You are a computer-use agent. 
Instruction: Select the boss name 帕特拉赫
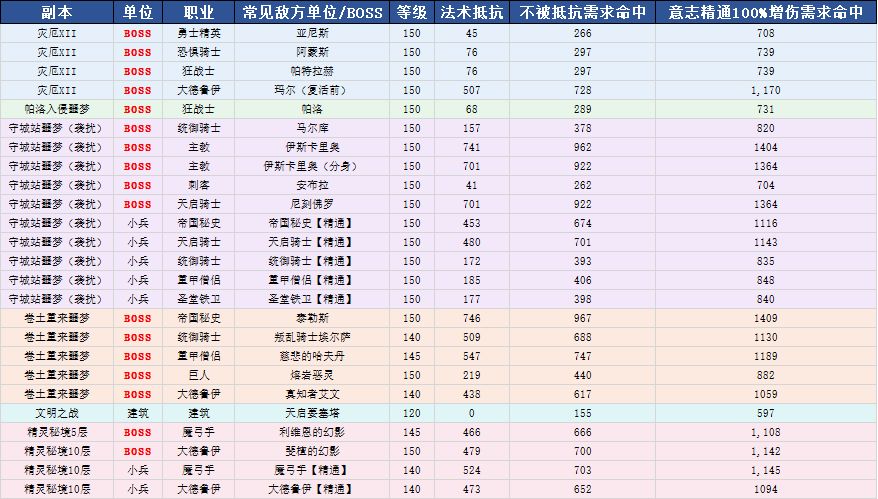point(312,72)
